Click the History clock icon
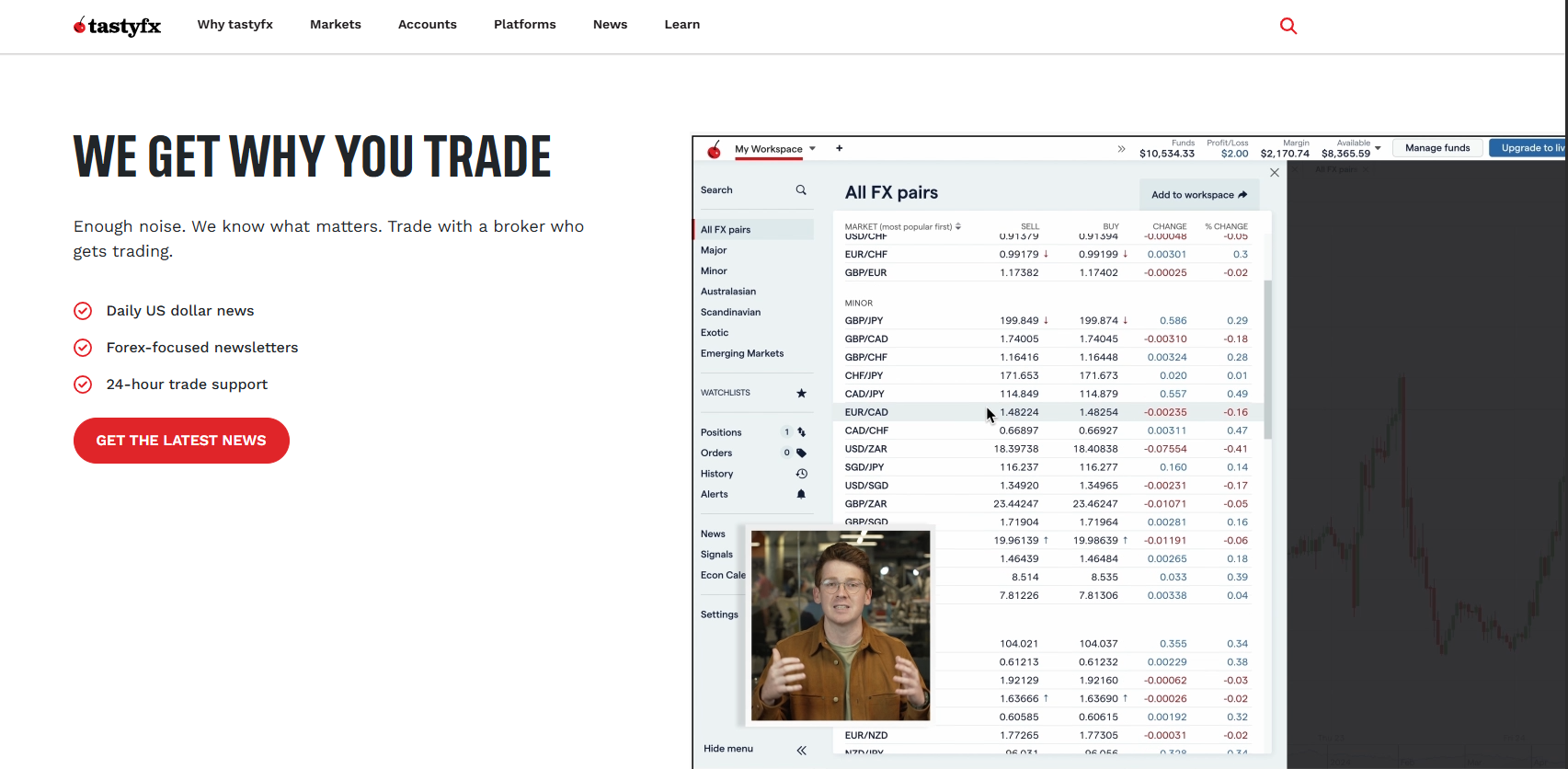Image resolution: width=1568 pixels, height=769 pixels. tap(801, 474)
